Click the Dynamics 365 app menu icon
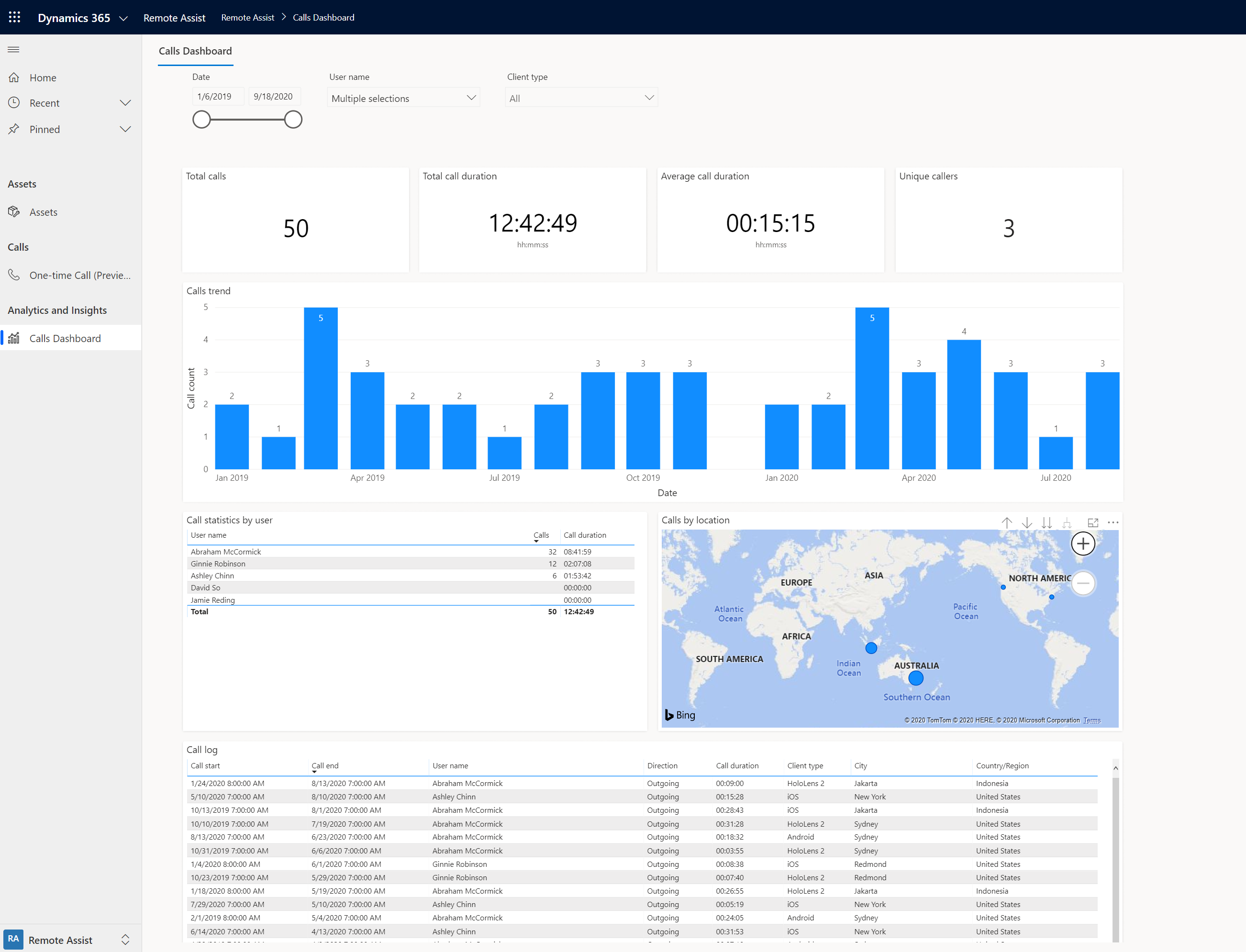Image resolution: width=1246 pixels, height=952 pixels. coord(13,17)
